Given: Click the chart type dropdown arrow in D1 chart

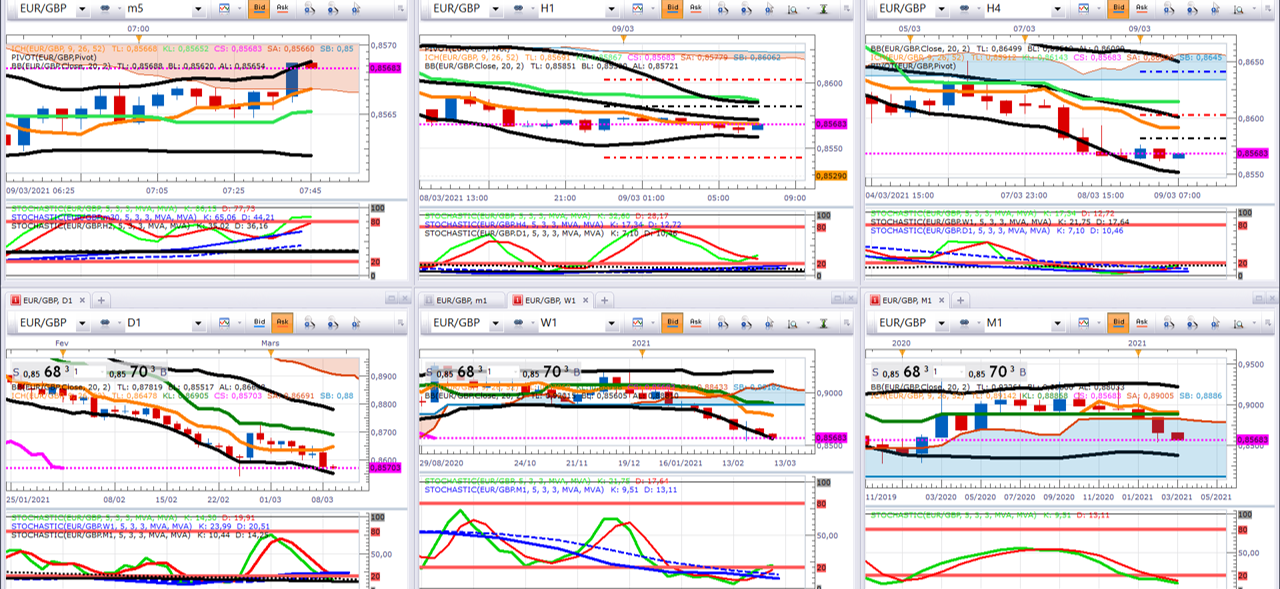Looking at the screenshot, I should [x=240, y=322].
